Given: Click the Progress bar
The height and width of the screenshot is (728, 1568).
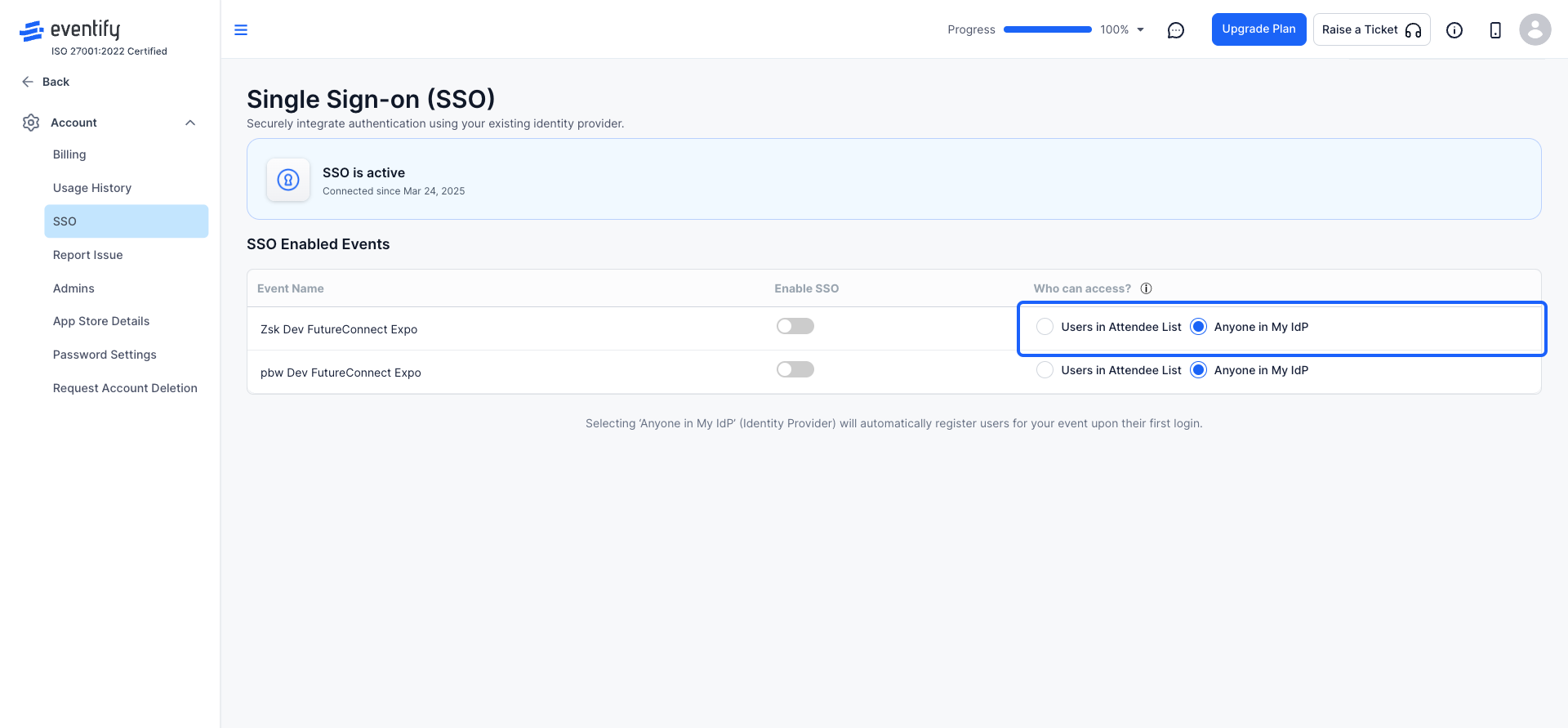Looking at the screenshot, I should tap(1047, 29).
